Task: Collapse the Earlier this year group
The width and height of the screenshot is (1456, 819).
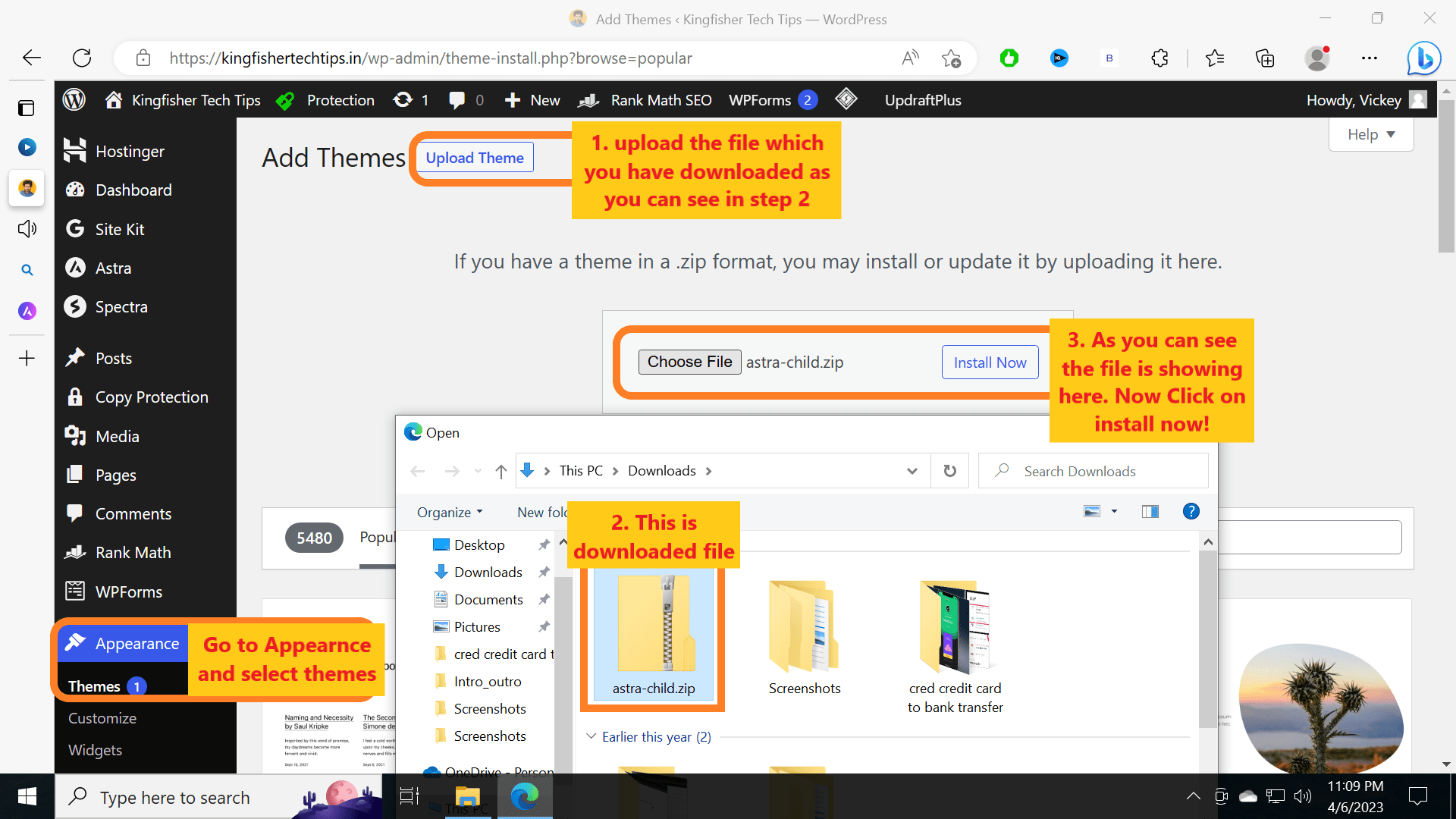Action: point(591,736)
